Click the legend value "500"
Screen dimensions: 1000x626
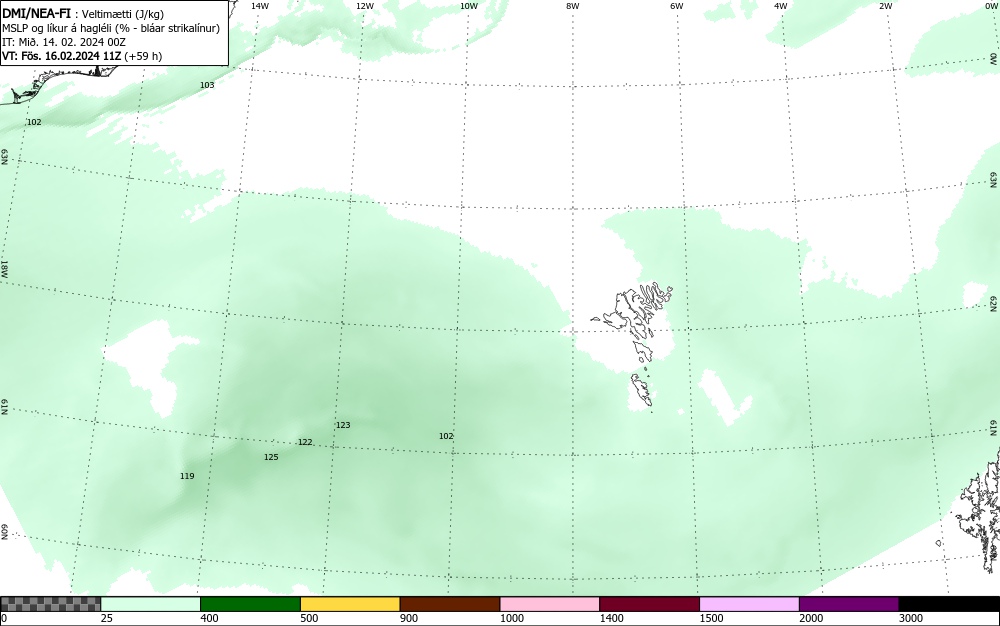pyautogui.click(x=309, y=618)
